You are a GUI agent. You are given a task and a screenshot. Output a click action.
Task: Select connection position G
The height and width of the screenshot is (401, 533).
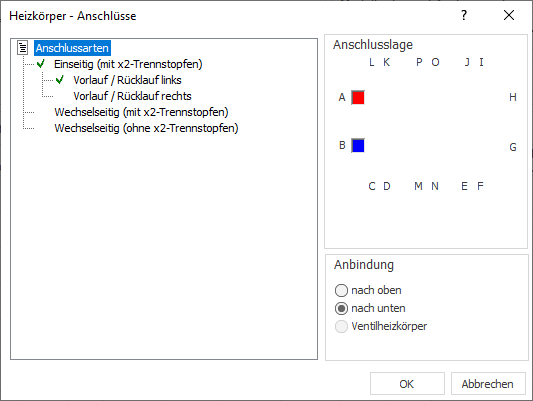513,147
